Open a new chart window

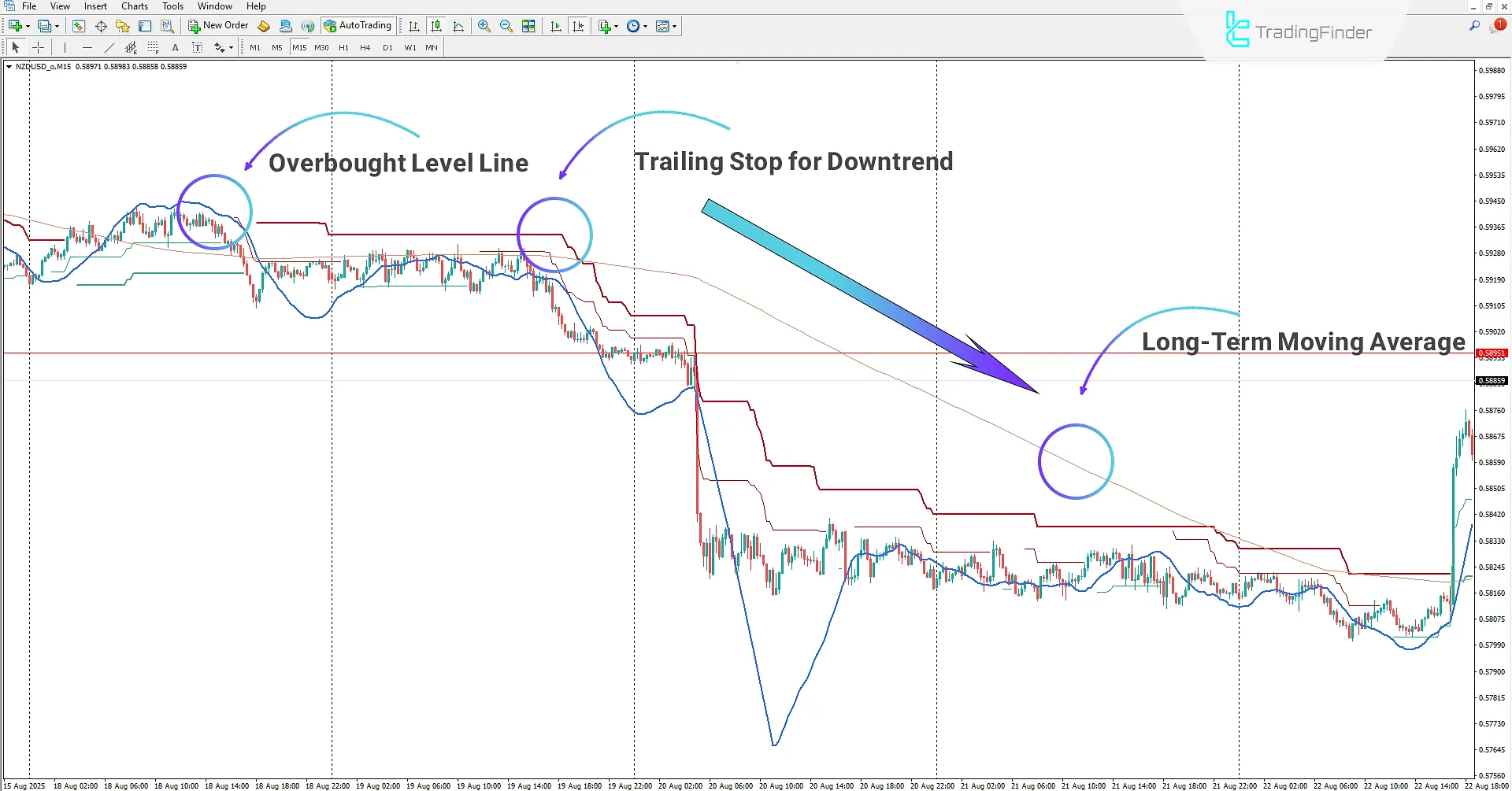coord(14,25)
